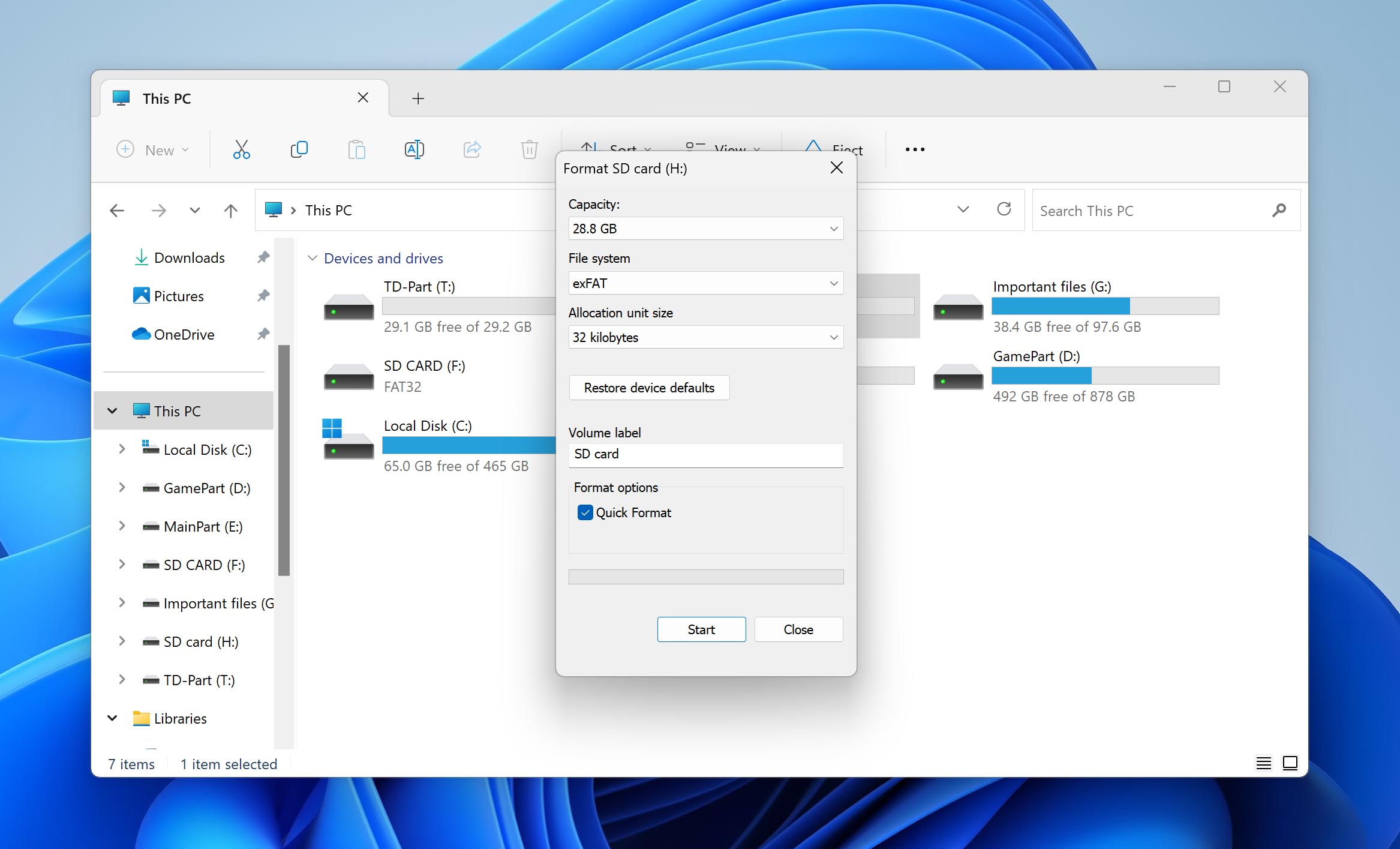Image resolution: width=1400 pixels, height=849 pixels.
Task: Select the Important files (G:) drive icon
Action: (x=958, y=307)
